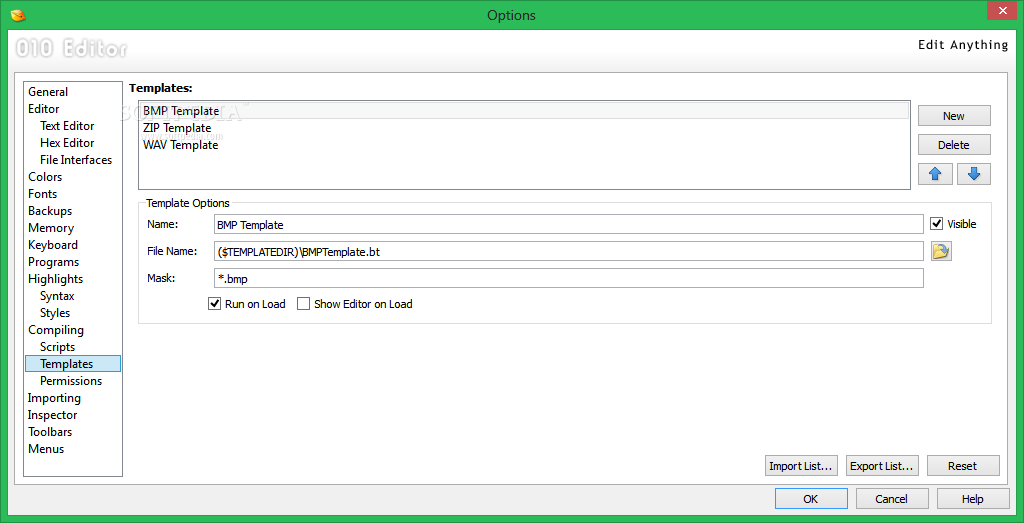The image size is (1024, 523).
Task: Go to Backups settings
Action: 50,211
